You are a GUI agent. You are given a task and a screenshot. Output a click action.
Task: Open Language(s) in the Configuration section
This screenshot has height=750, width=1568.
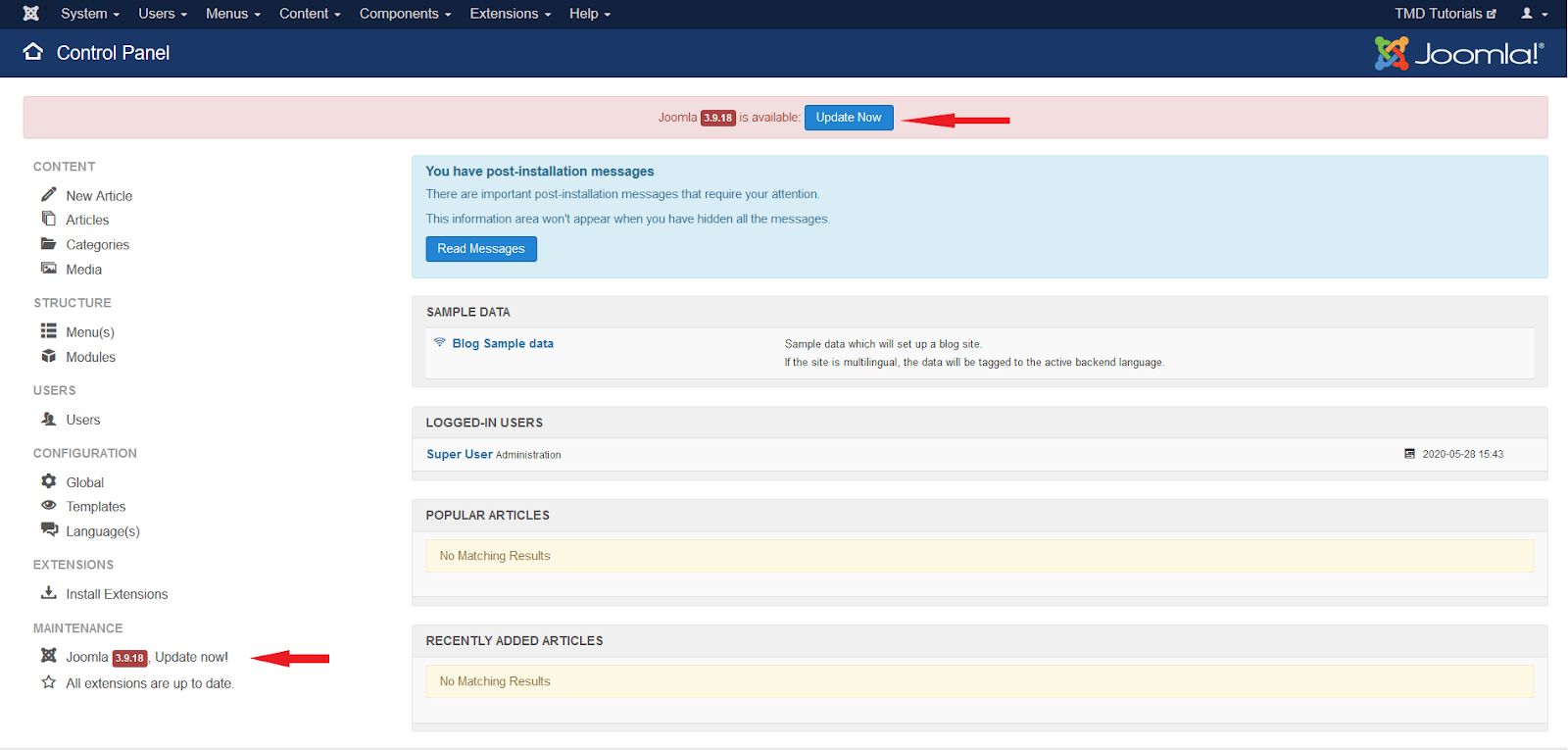[103, 531]
